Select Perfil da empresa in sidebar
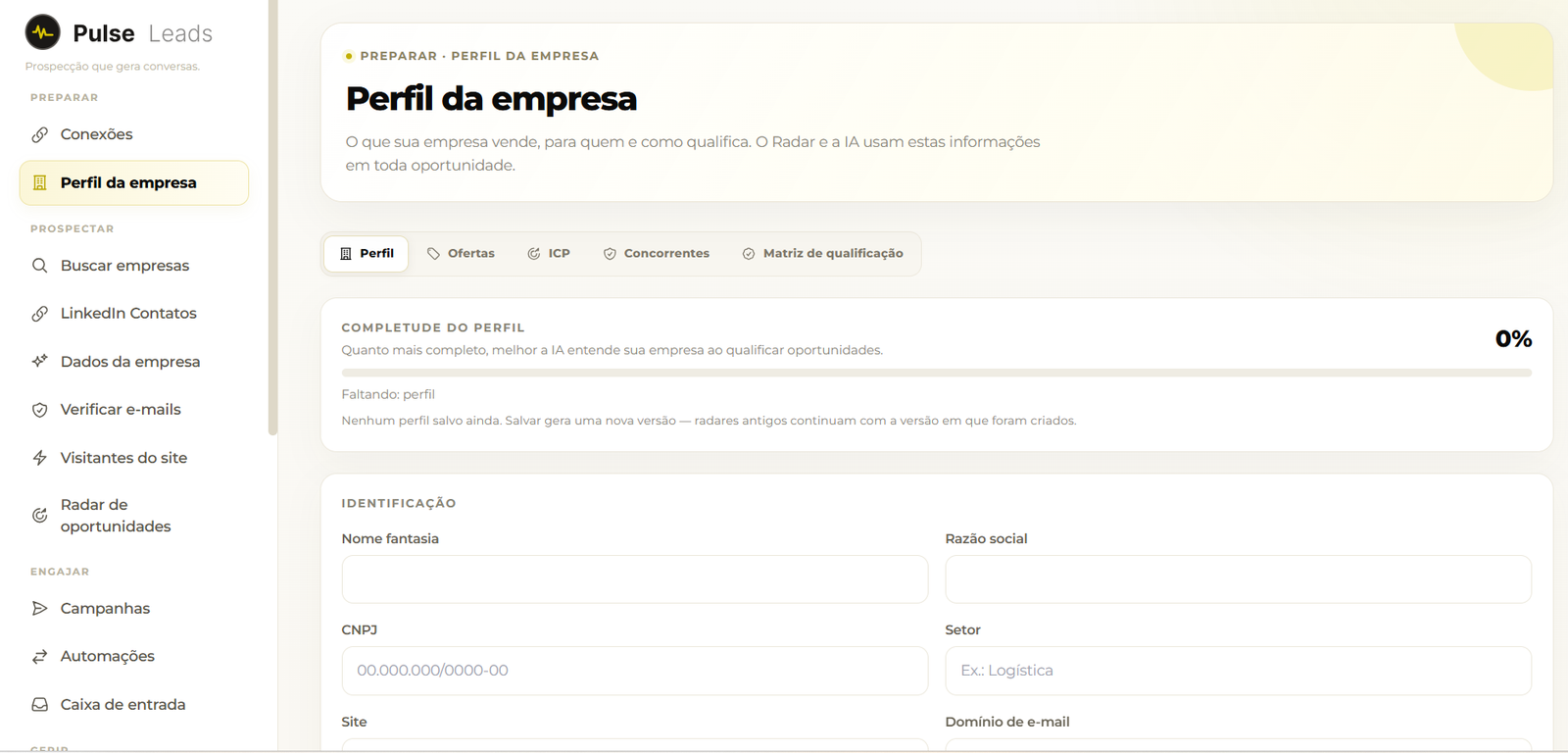Image resolution: width=1568 pixels, height=753 pixels. click(134, 183)
